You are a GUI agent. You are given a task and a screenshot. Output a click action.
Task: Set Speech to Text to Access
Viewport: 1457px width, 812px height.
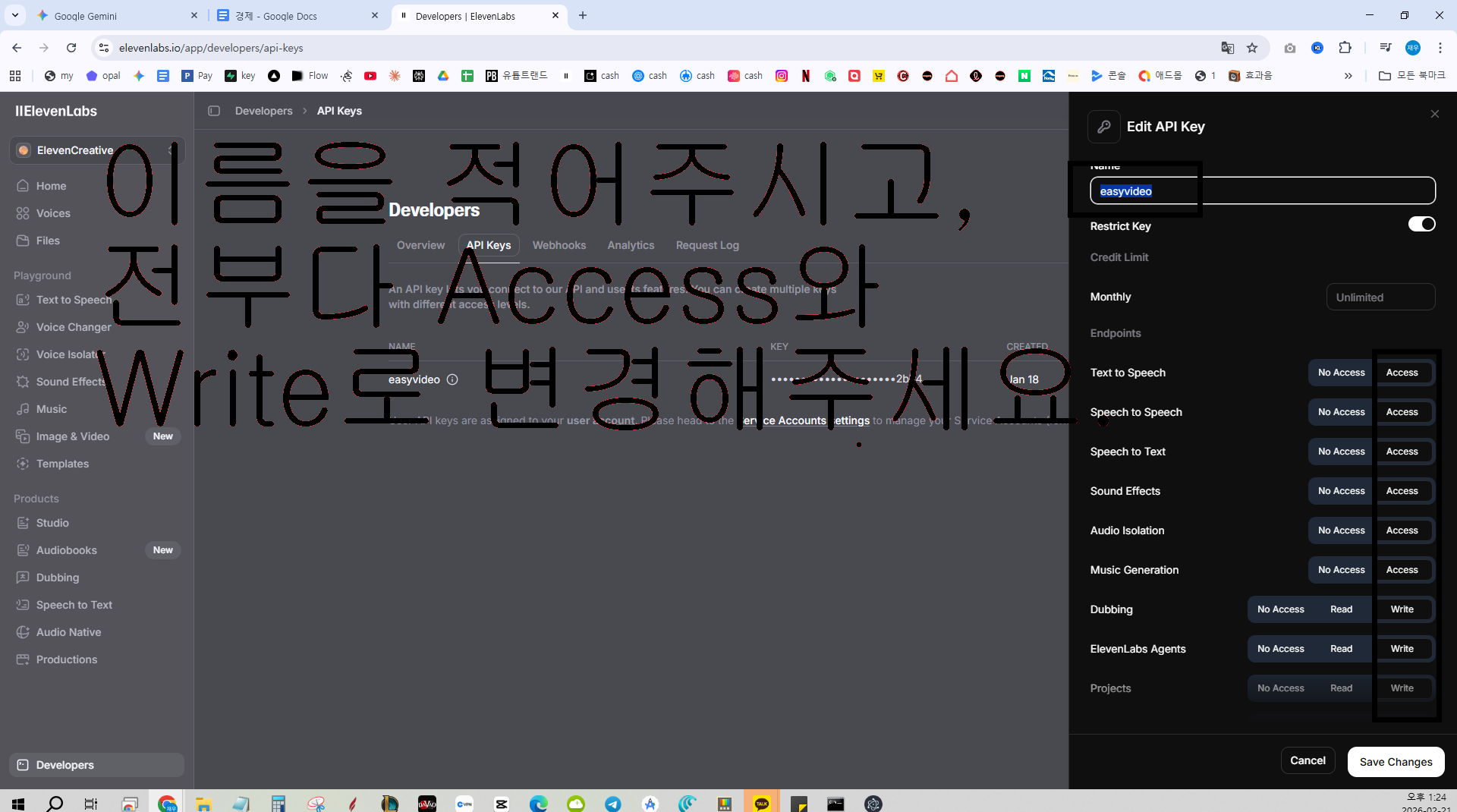coord(1402,452)
